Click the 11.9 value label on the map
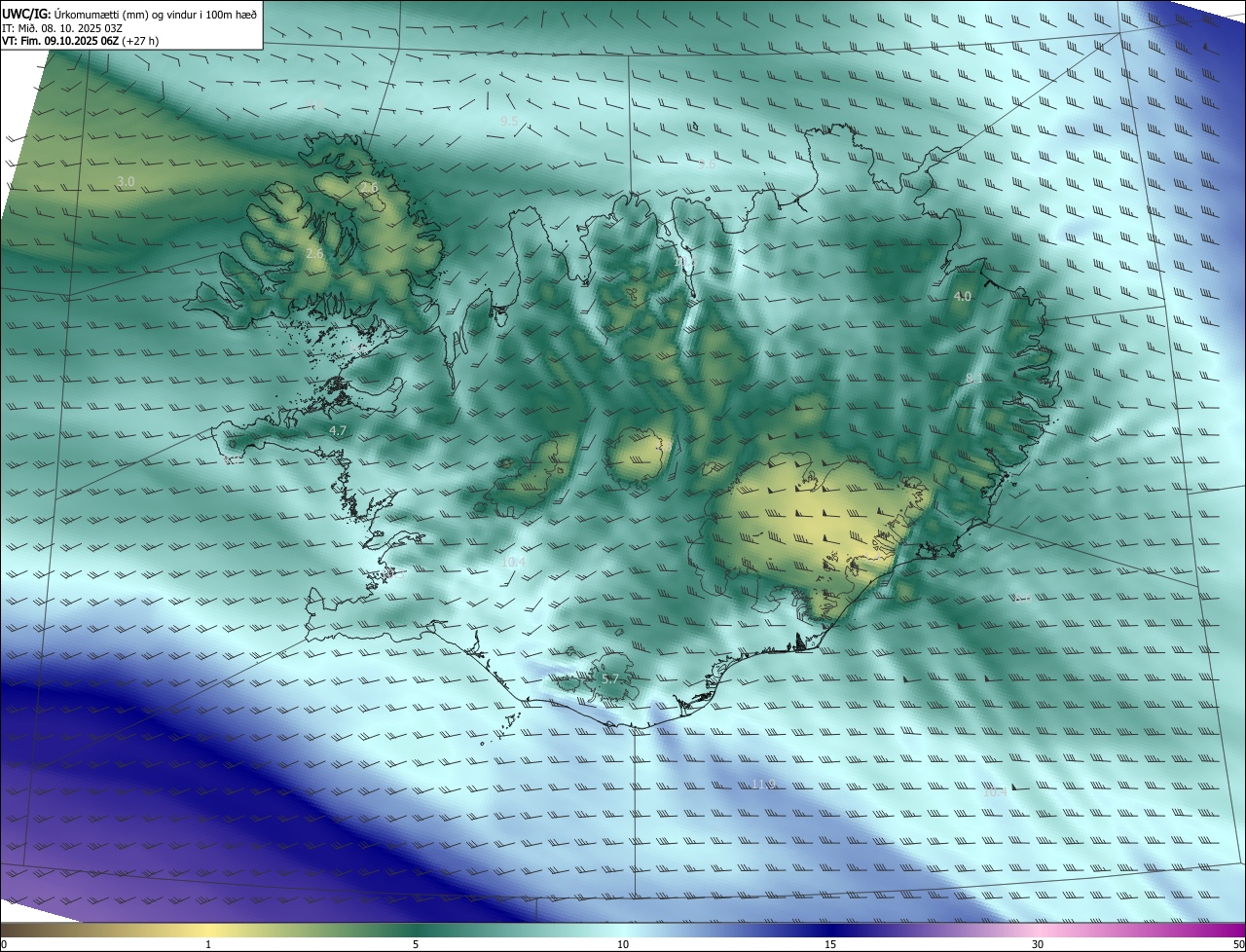Viewport: 1246px width, 952px height. click(x=763, y=785)
